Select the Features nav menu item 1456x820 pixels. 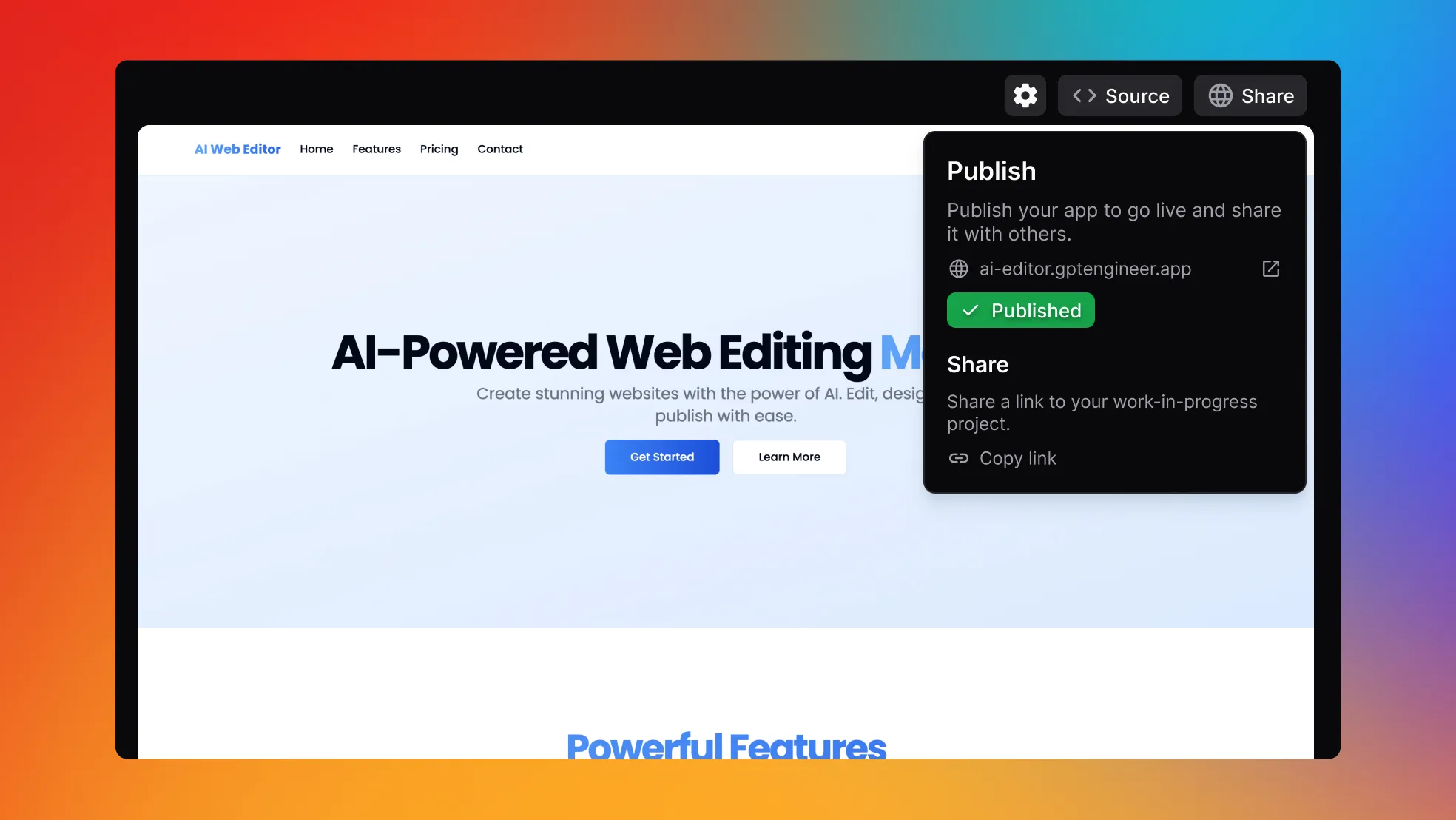pyautogui.click(x=377, y=149)
